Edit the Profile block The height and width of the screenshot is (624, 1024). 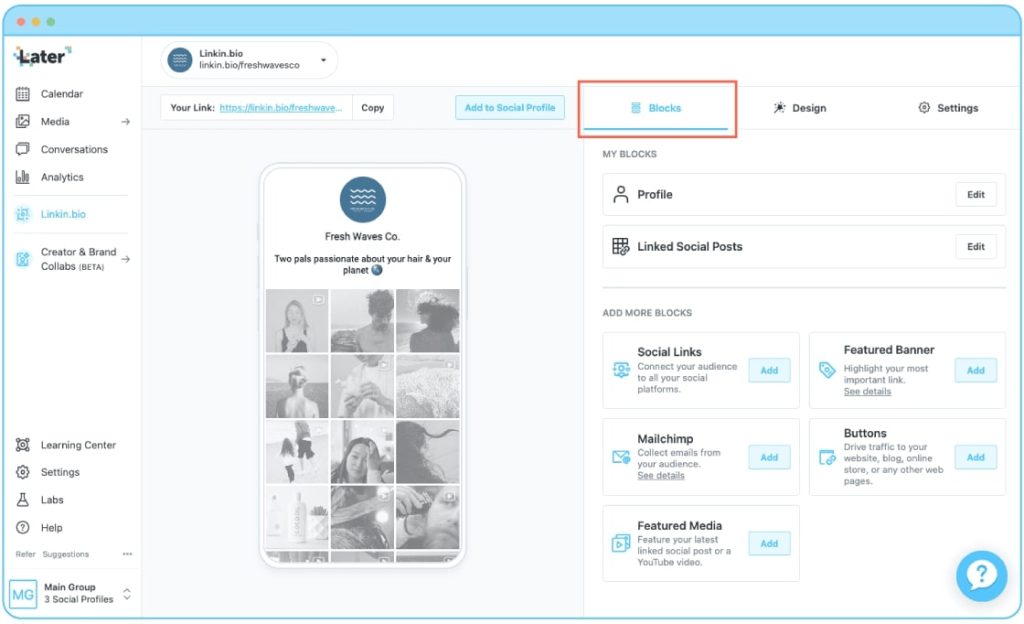pyautogui.click(x=975, y=195)
